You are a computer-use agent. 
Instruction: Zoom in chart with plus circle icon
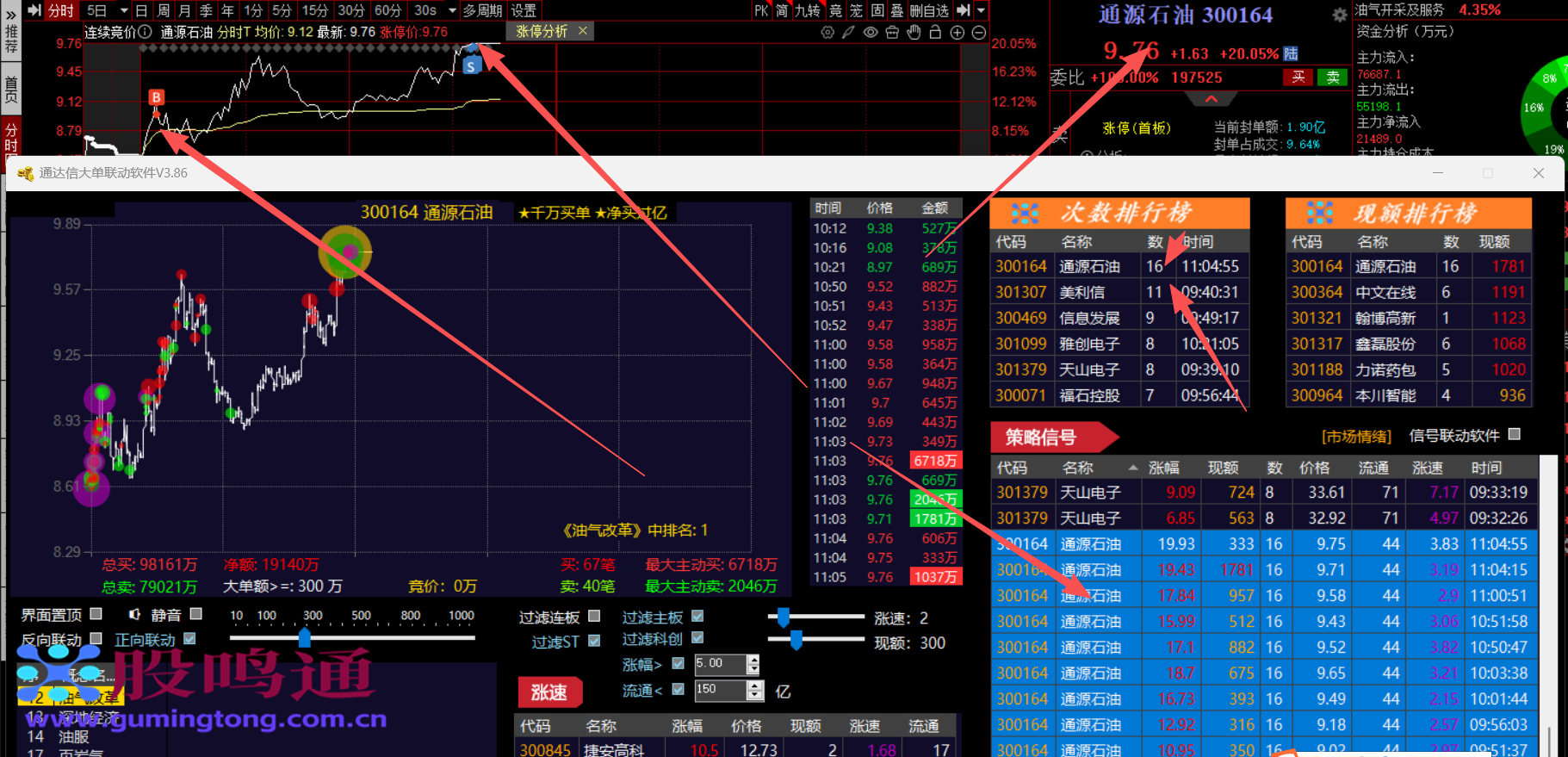[958, 32]
